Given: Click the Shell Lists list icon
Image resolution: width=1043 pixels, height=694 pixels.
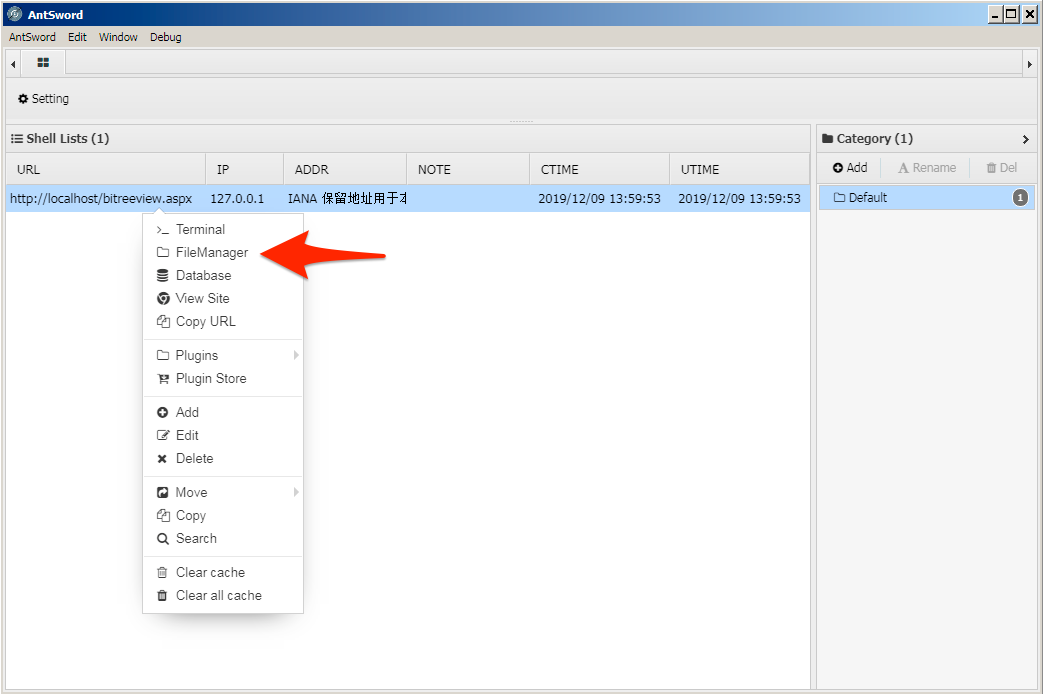Looking at the screenshot, I should click(17, 138).
